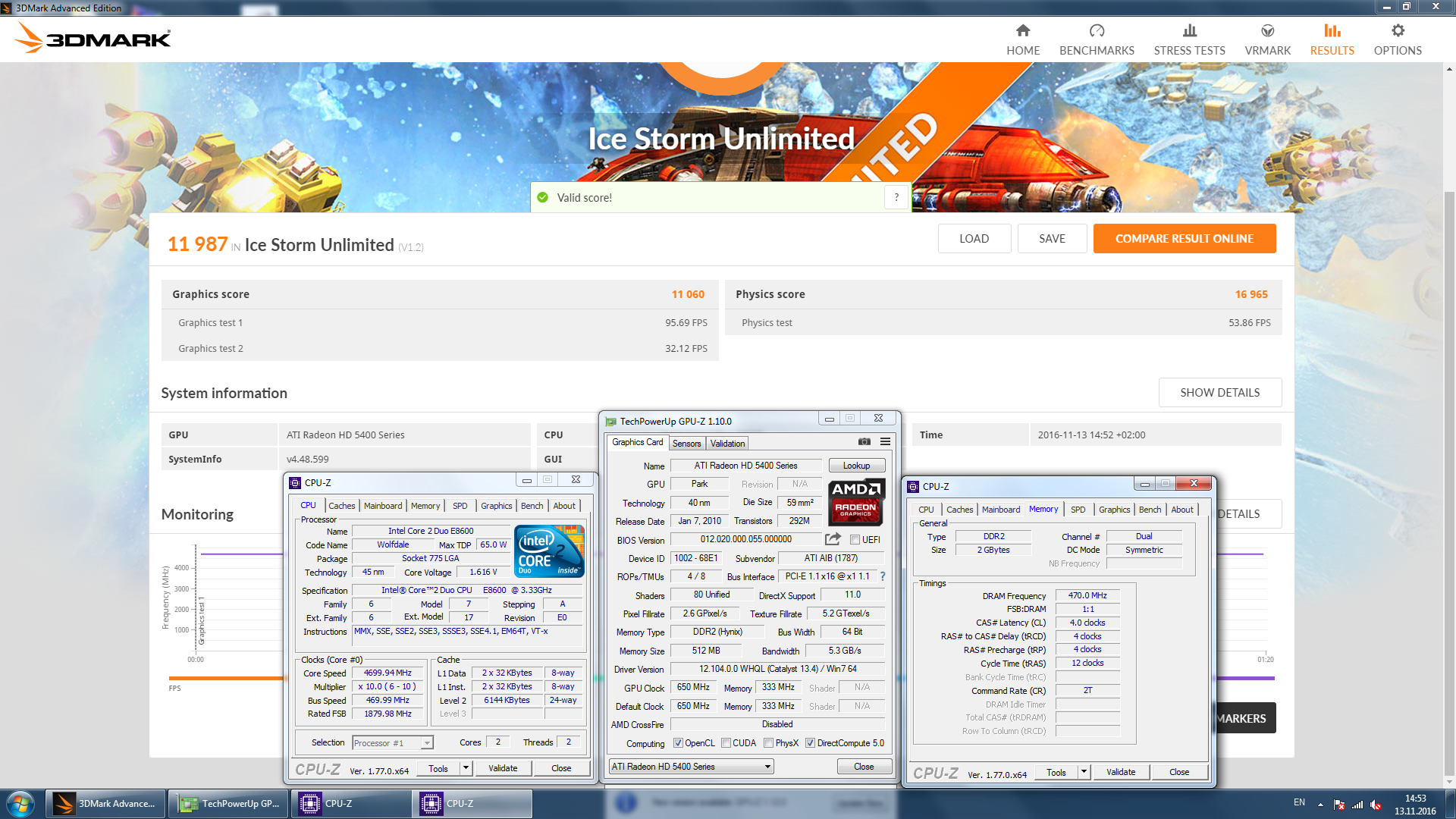Switch to Sensors tab in GPU-Z

pyautogui.click(x=686, y=444)
